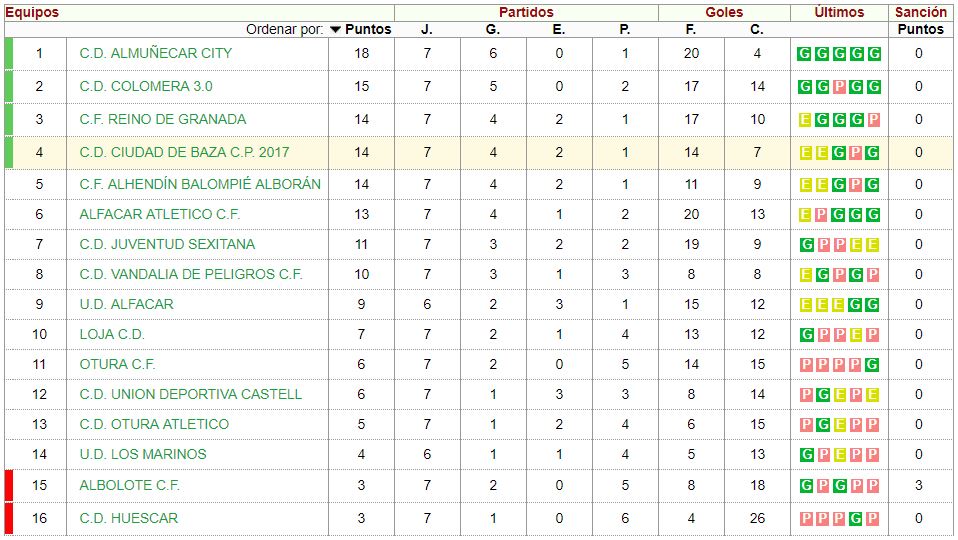Click the yellow E badge in C.D. VANDALIA DE PELIGROS row
Image resolution: width=958 pixels, height=540 pixels.
click(x=805, y=275)
